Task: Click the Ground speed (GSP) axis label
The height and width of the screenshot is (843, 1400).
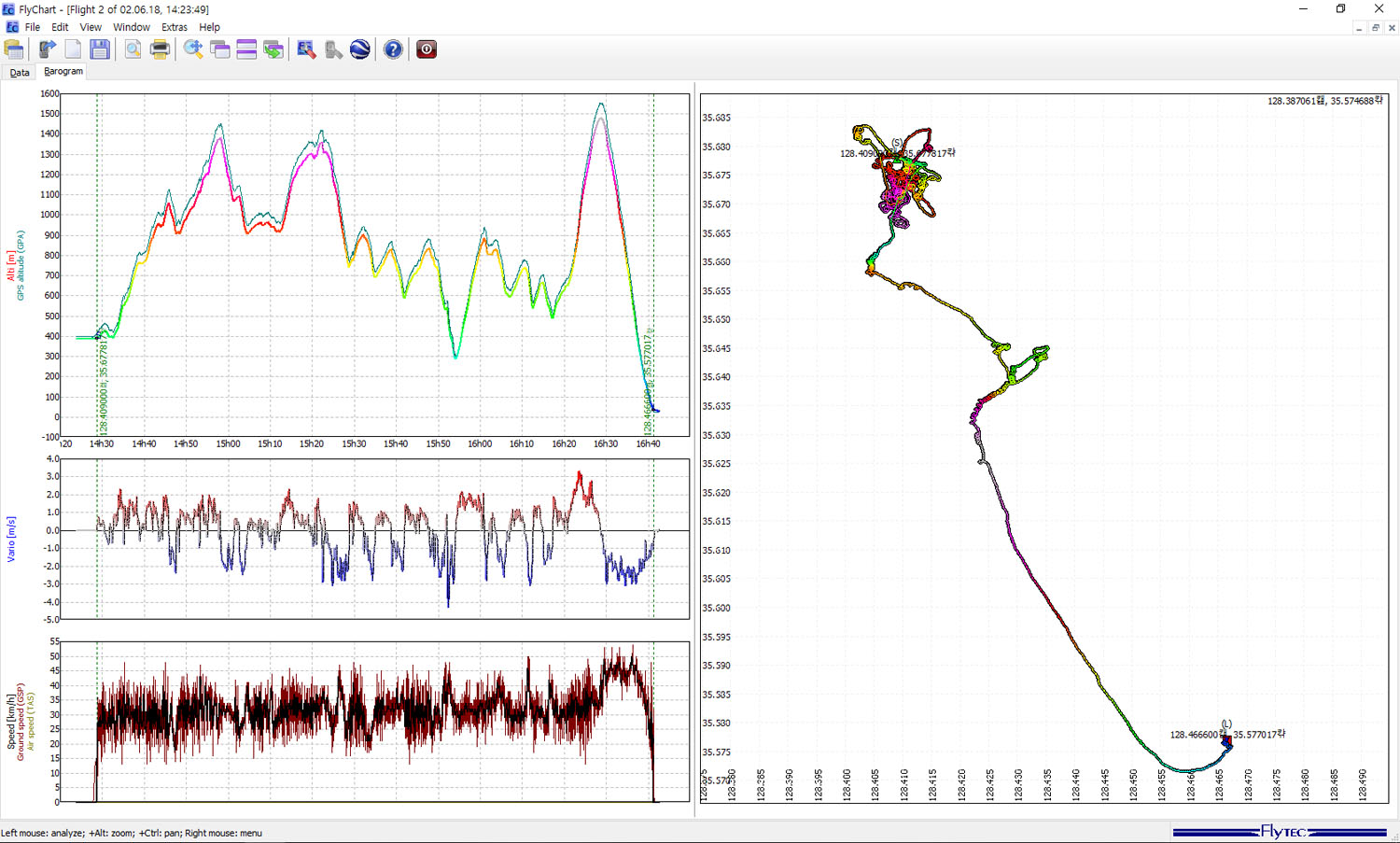Action: tap(21, 722)
